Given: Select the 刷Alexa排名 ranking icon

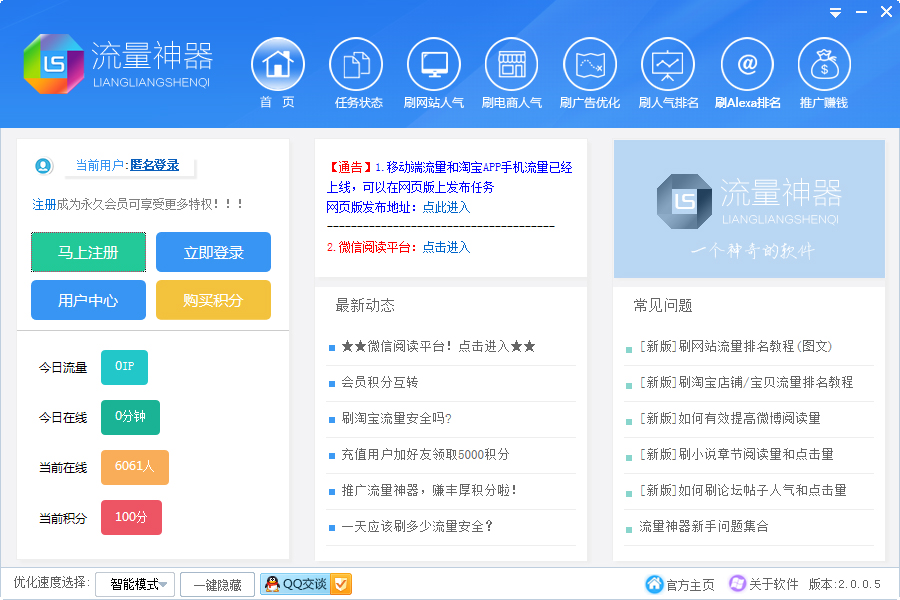Looking at the screenshot, I should 746,65.
